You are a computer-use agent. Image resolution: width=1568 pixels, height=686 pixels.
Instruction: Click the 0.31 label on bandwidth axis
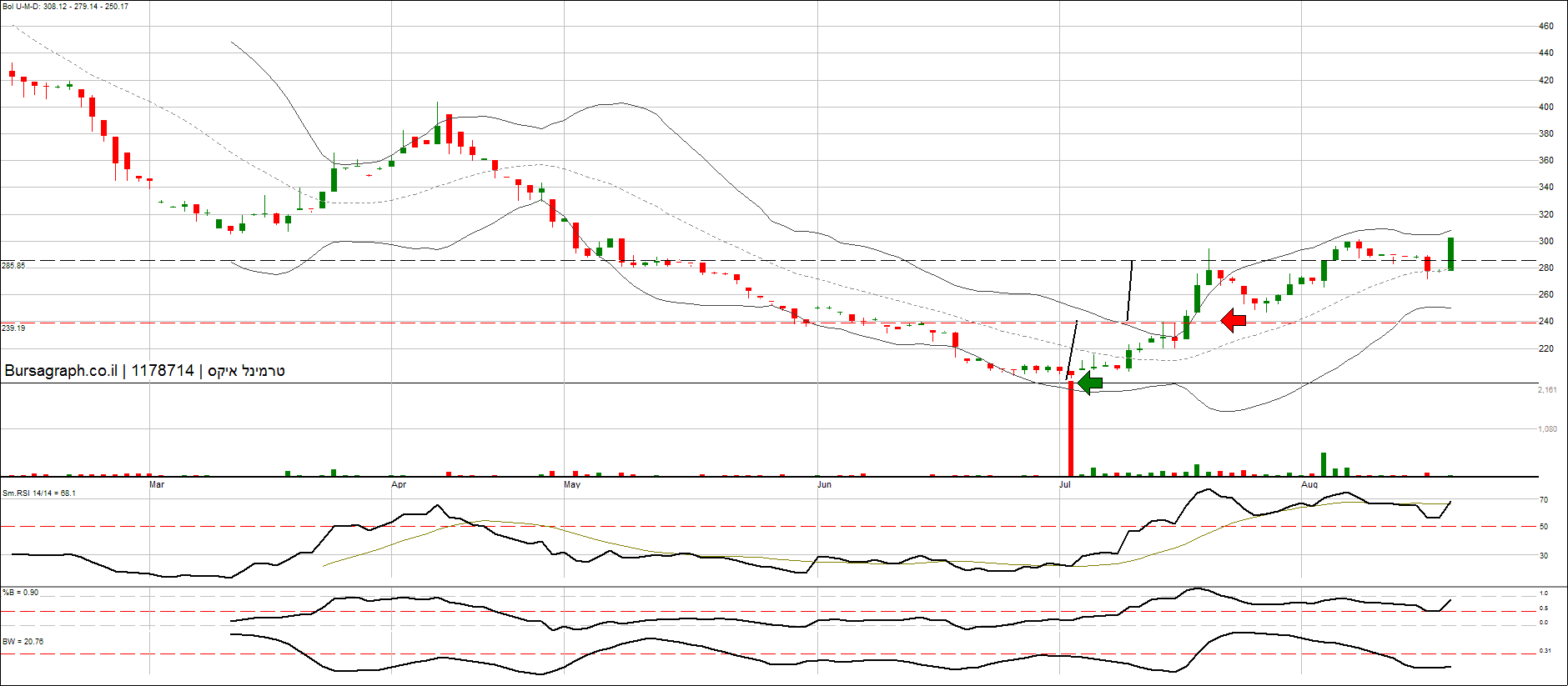click(1545, 651)
